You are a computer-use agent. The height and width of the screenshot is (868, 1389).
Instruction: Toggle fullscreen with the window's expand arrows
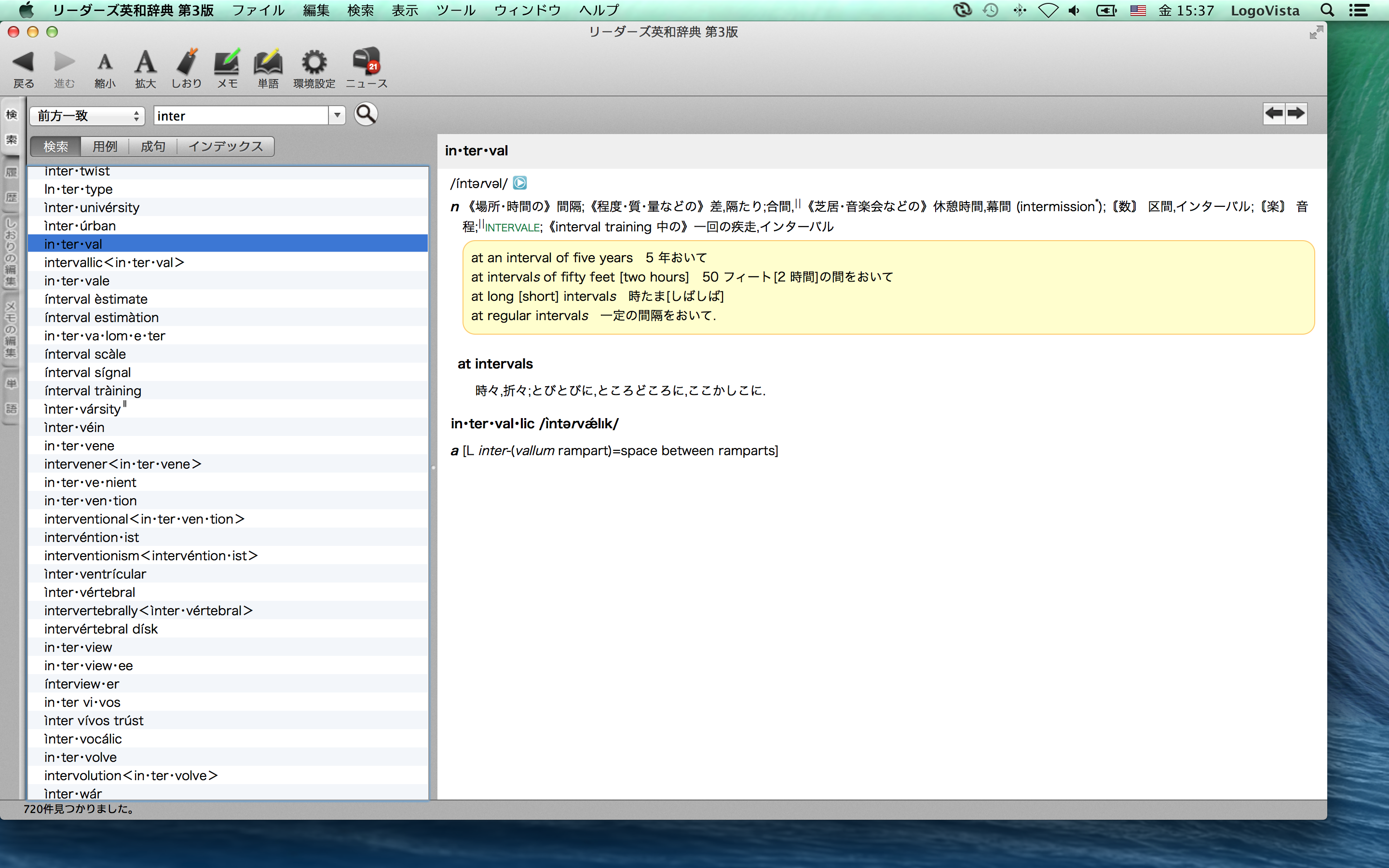(1316, 33)
